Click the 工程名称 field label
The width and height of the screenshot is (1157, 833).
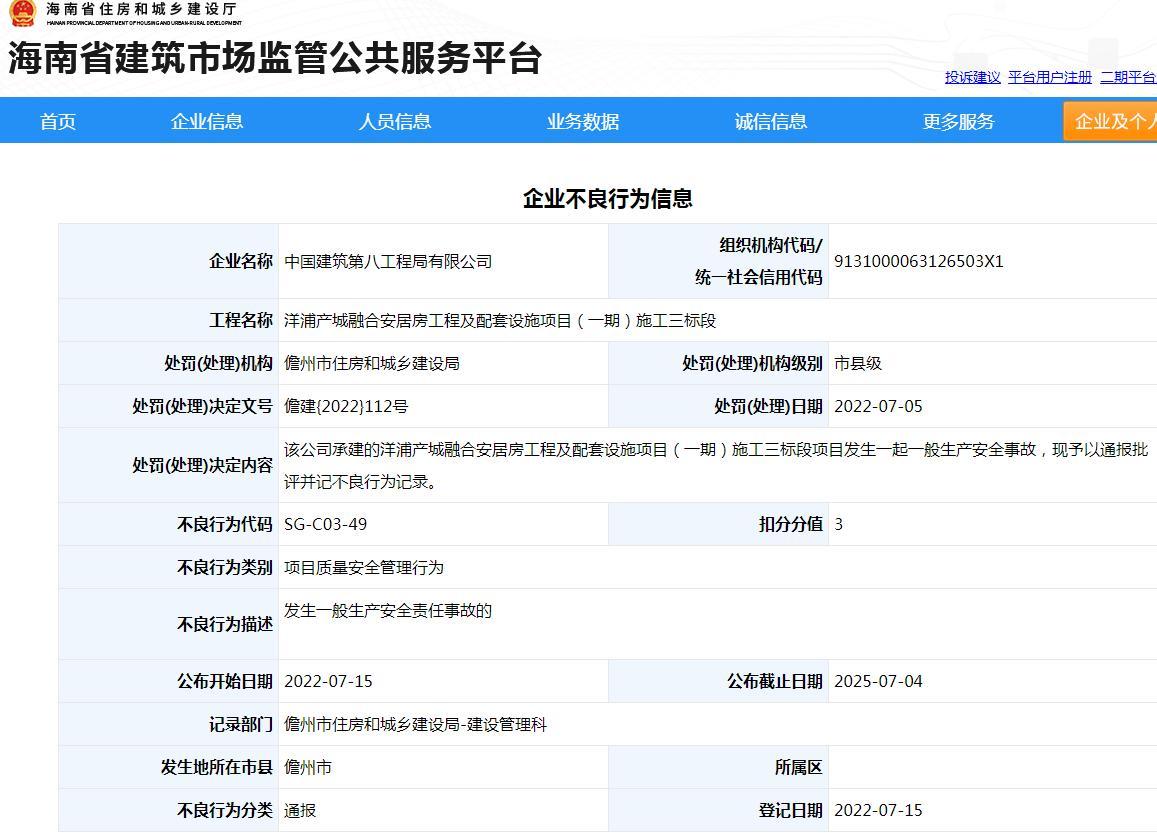pos(241,320)
